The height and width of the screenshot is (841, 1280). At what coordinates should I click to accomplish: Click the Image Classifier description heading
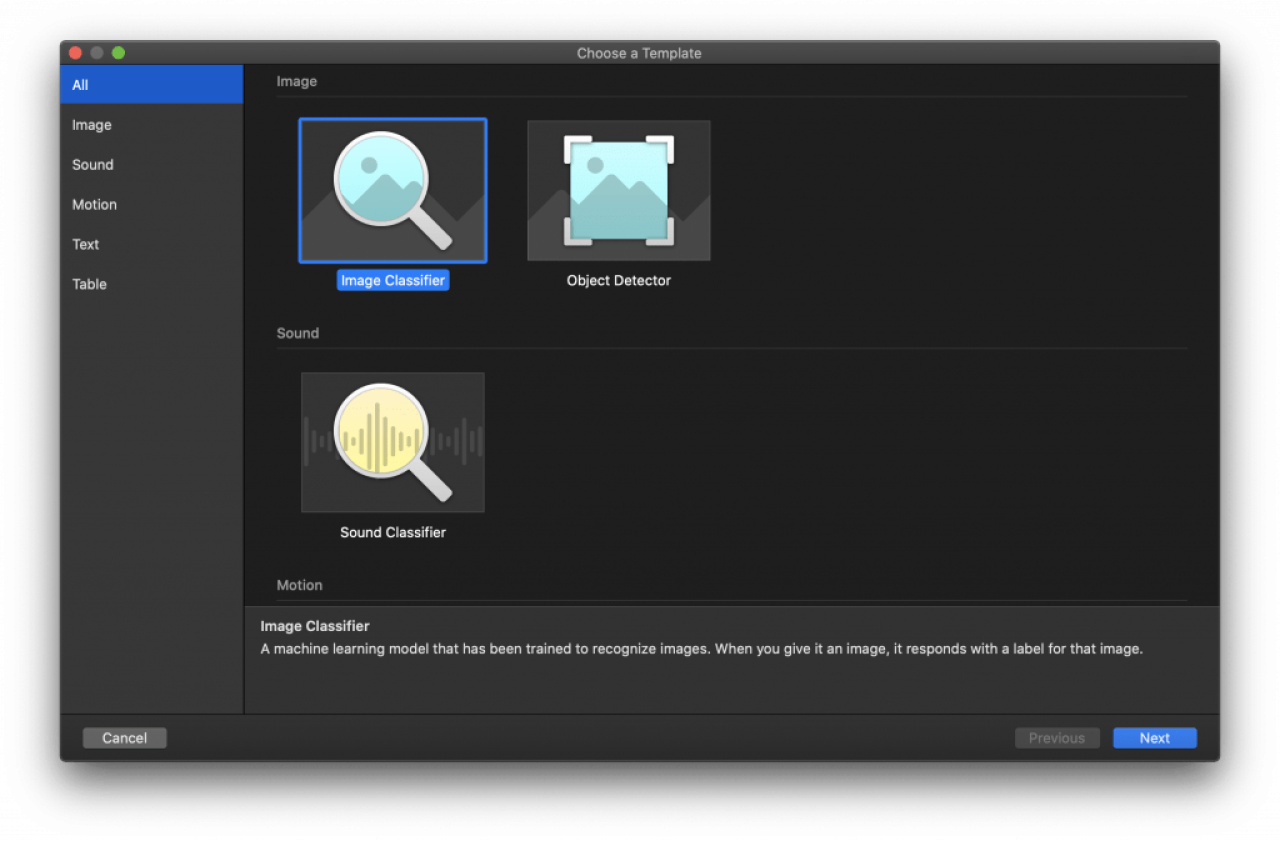point(315,626)
